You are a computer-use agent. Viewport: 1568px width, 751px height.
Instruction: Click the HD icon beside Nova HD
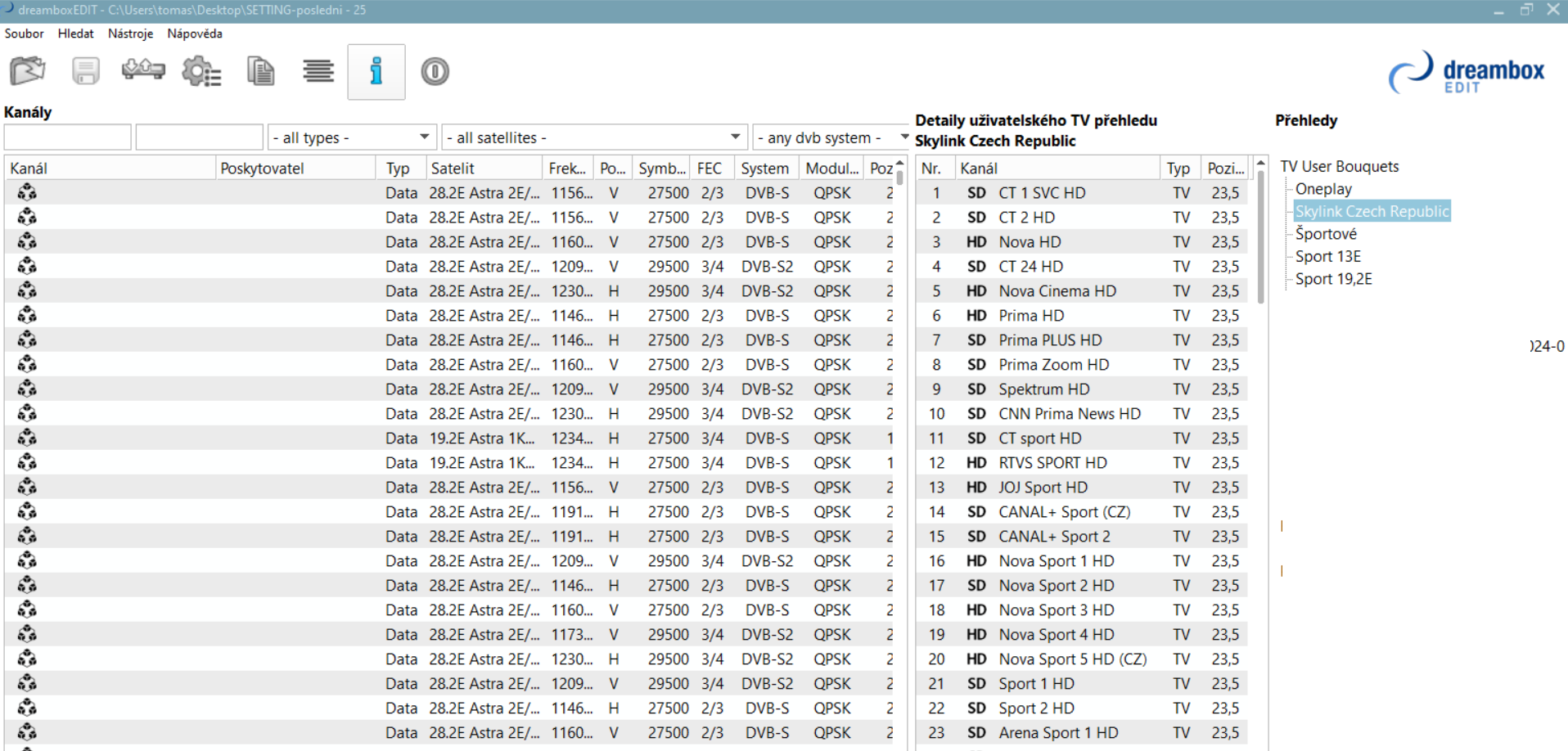point(976,242)
